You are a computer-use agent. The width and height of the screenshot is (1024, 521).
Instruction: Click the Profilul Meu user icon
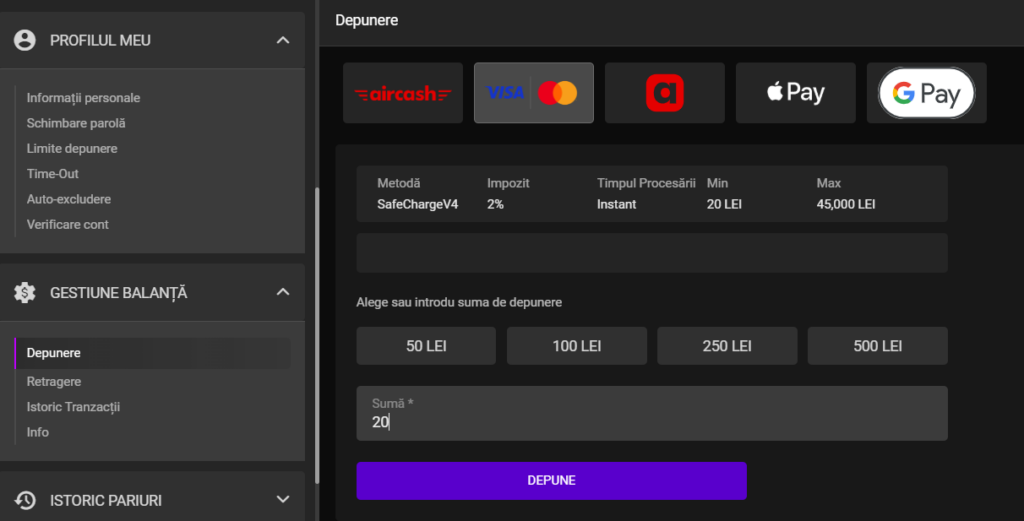pos(25,40)
